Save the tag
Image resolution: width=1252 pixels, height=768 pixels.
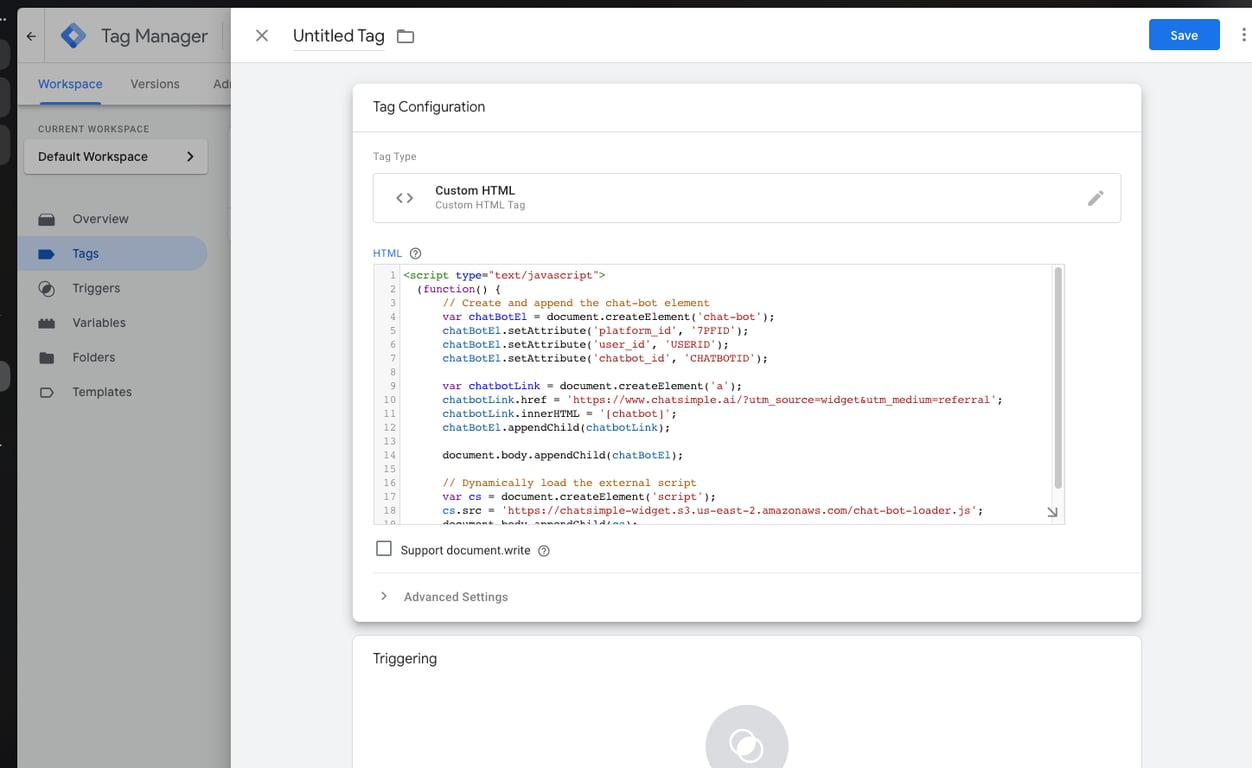pos(1184,35)
